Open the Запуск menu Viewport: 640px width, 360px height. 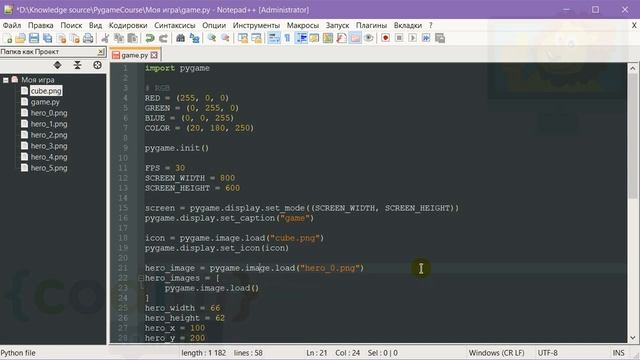[337, 25]
